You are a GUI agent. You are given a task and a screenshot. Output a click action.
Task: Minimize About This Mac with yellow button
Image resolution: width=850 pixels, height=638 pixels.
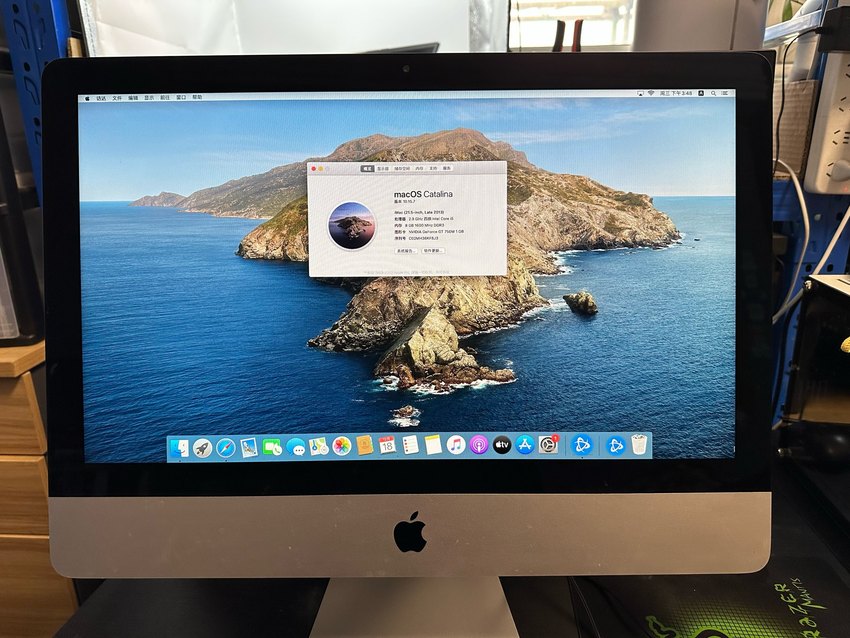coord(320,169)
